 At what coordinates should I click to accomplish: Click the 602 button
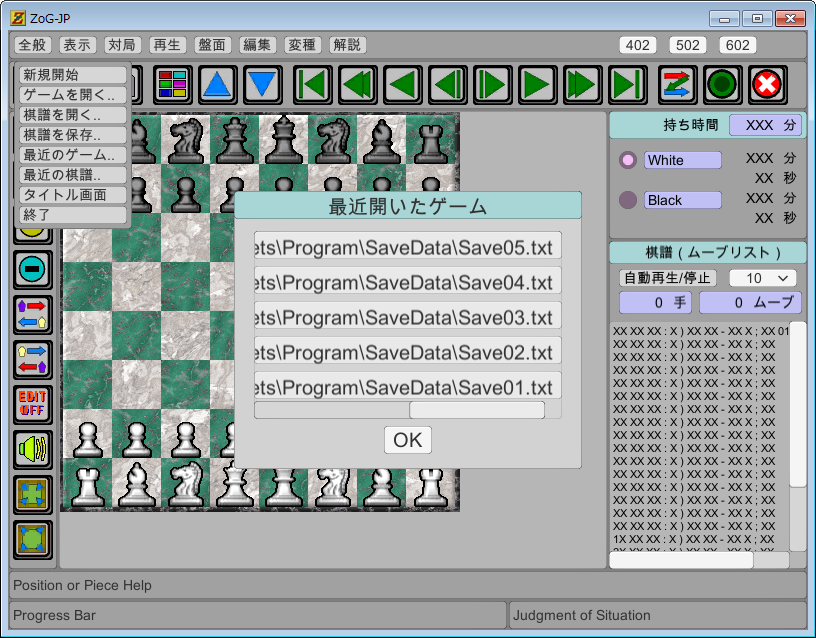coord(737,45)
